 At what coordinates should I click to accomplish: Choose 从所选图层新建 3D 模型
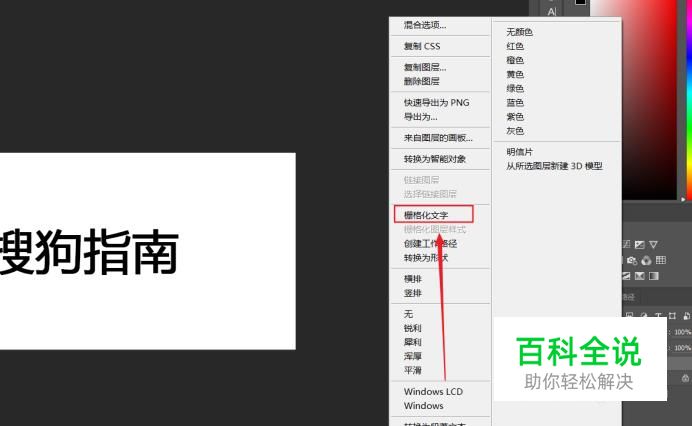(x=554, y=166)
